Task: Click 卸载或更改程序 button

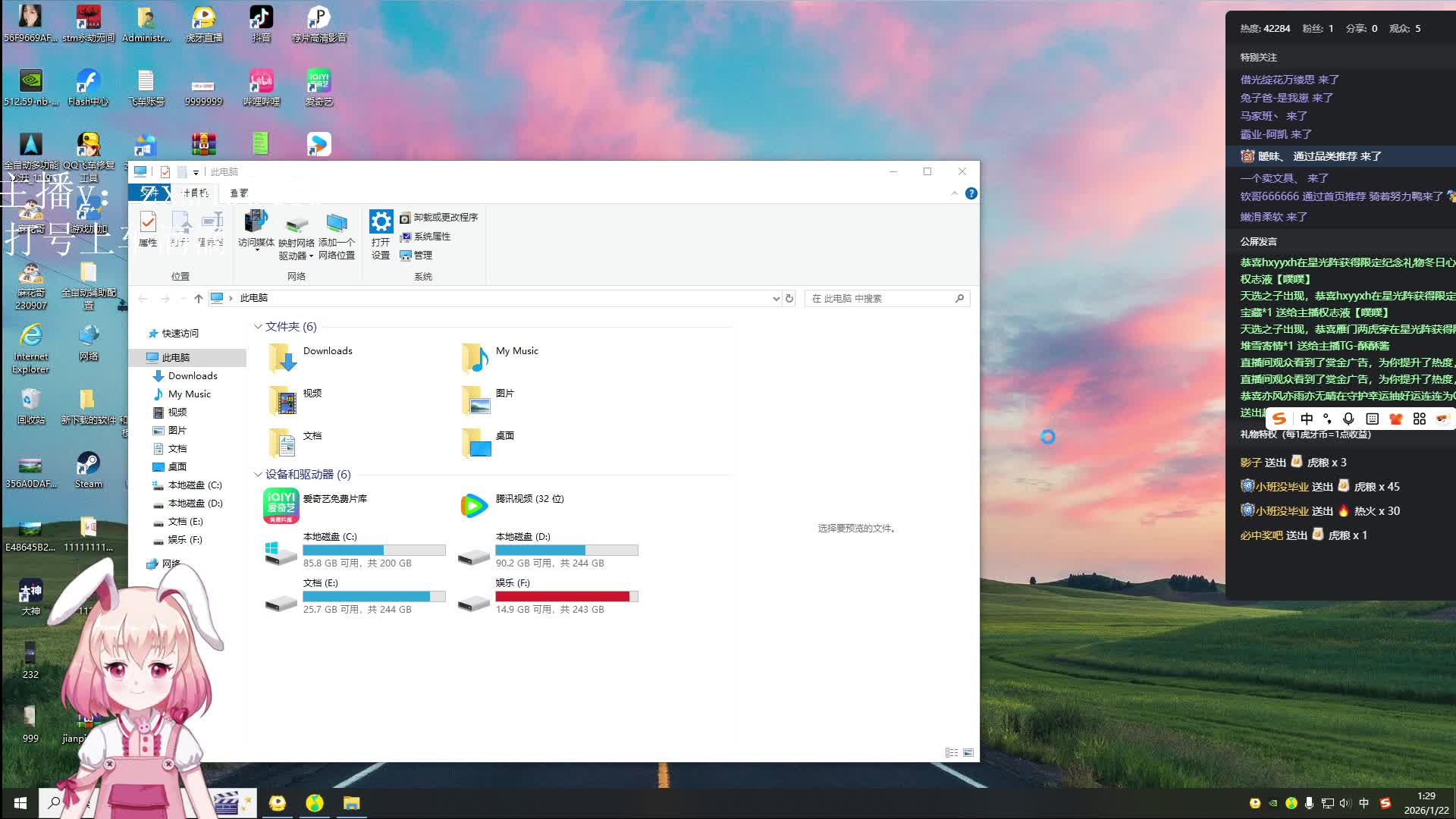Action: 439,218
